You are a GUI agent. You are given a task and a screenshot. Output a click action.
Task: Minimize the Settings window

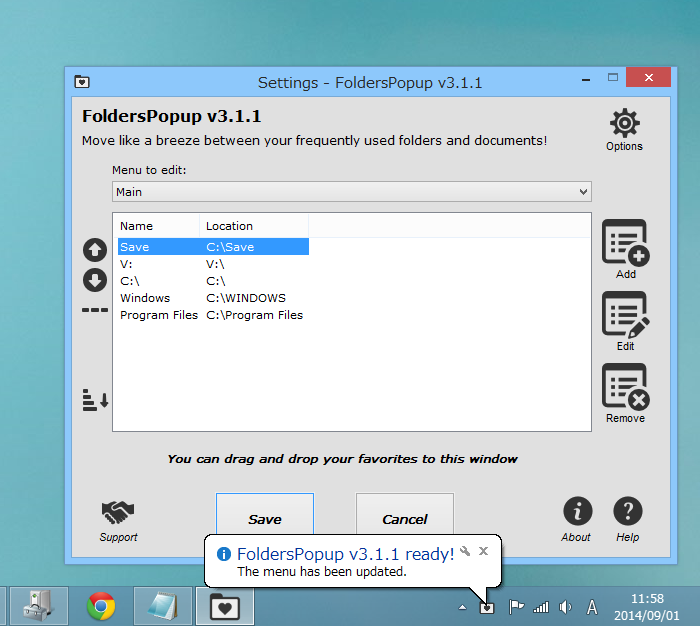pos(586,80)
